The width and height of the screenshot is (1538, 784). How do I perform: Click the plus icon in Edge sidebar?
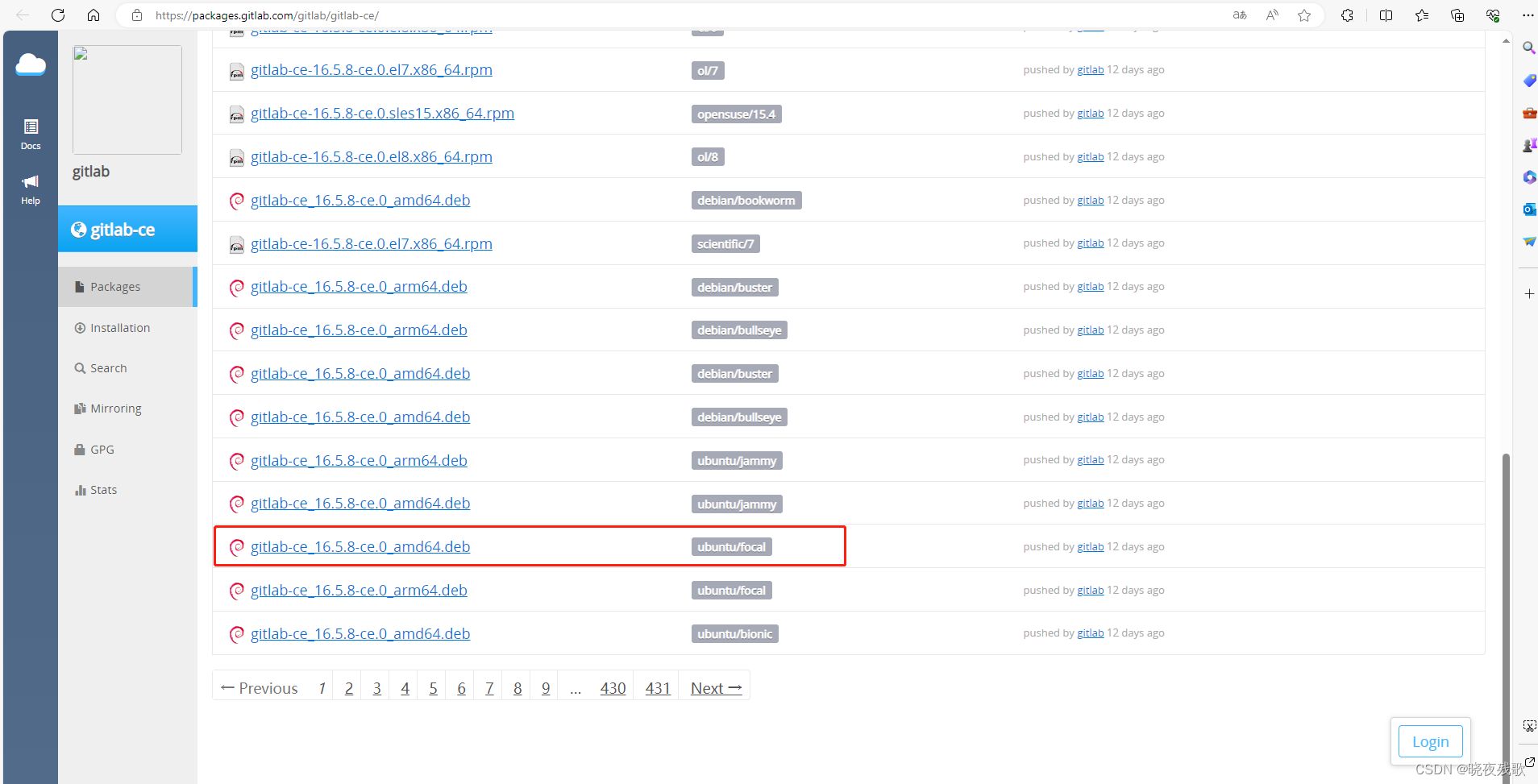[x=1529, y=294]
